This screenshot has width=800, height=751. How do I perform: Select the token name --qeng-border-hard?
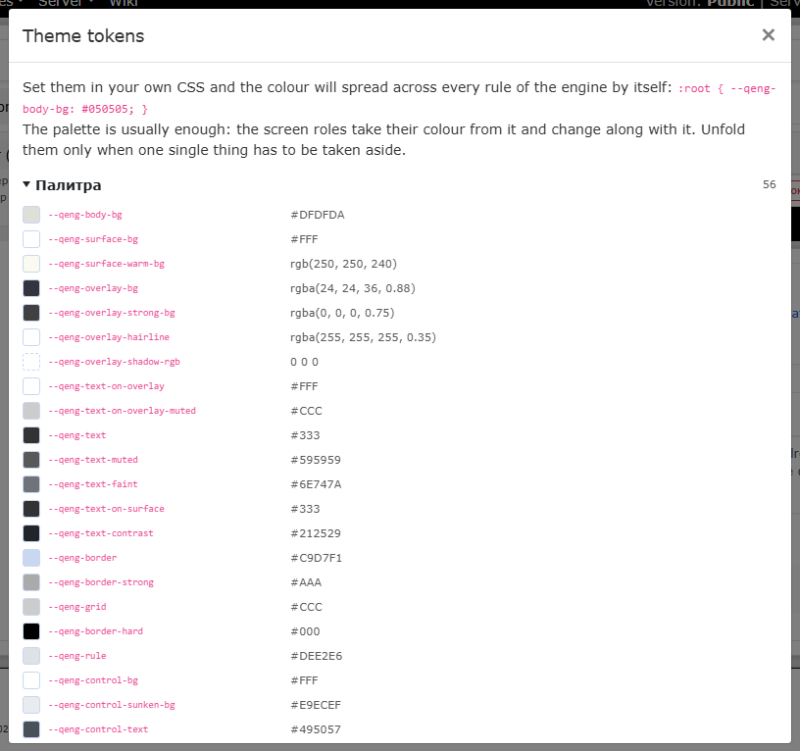click(96, 631)
